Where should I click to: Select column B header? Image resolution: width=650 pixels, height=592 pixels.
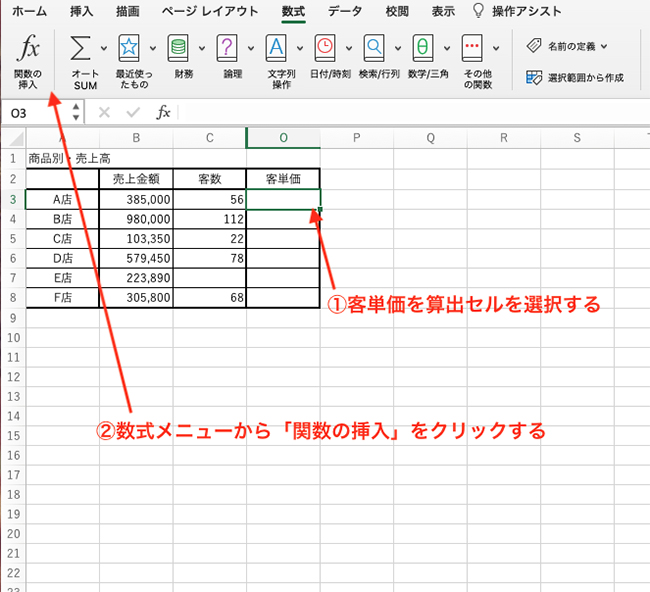tap(136, 138)
